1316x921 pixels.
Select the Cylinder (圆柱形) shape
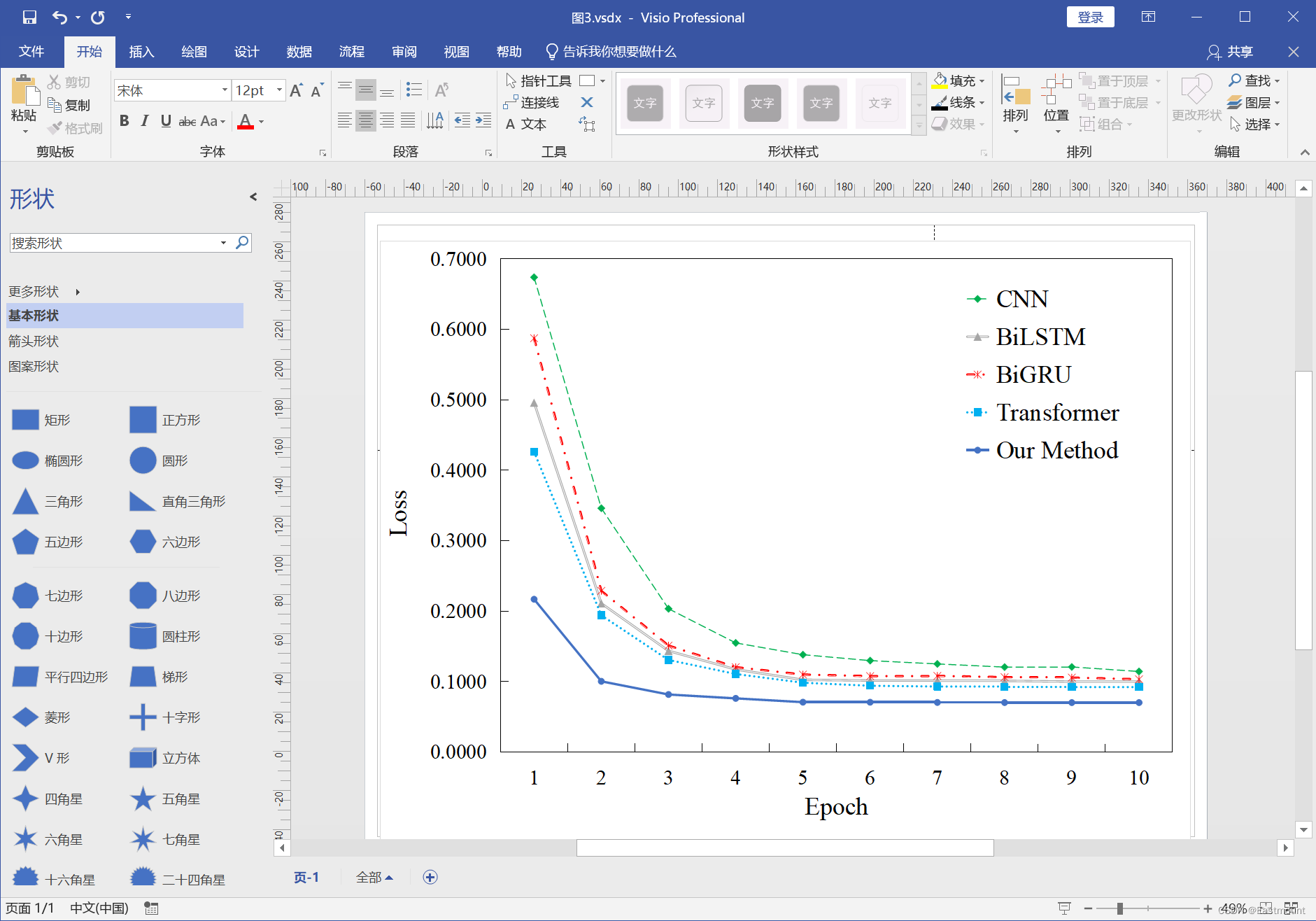(x=143, y=636)
